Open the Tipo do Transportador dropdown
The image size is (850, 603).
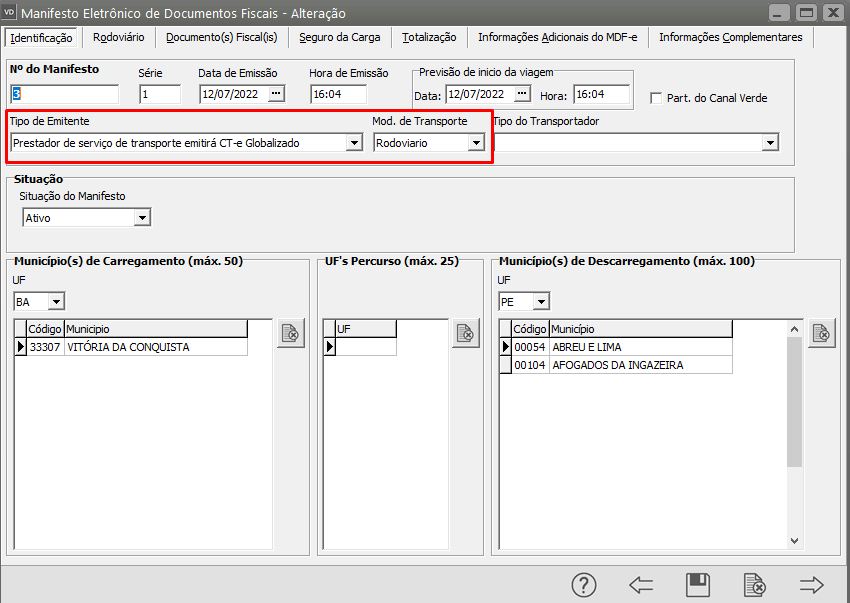770,143
